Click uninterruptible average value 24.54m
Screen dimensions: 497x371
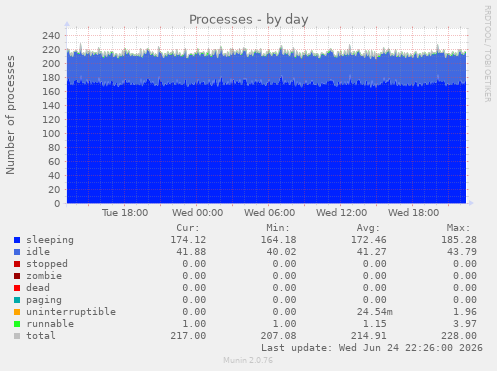(x=375, y=312)
